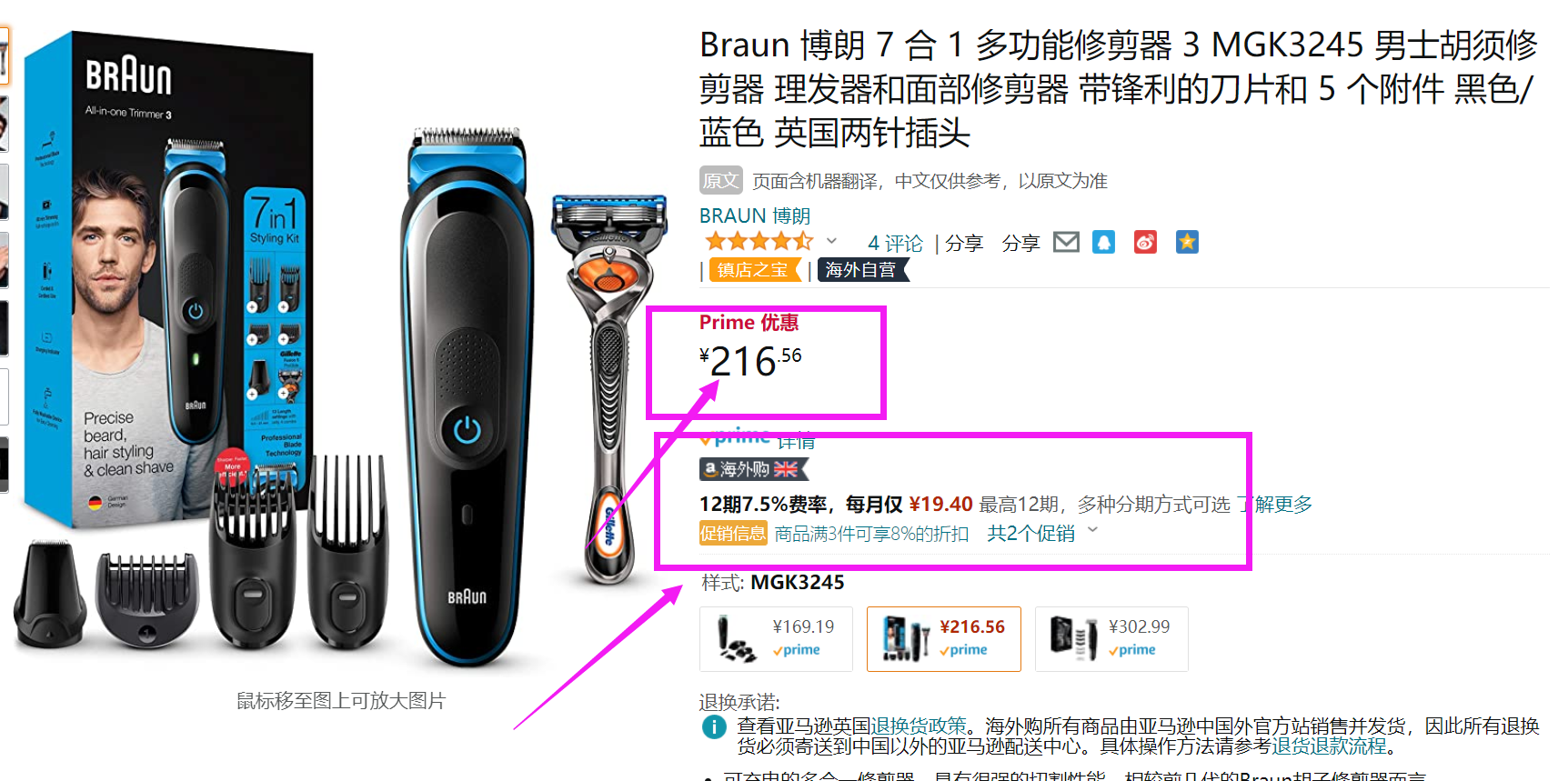Image resolution: width=1568 pixels, height=781 pixels.
Task: Open the BRAUN 博朗 brand link
Action: 754,215
